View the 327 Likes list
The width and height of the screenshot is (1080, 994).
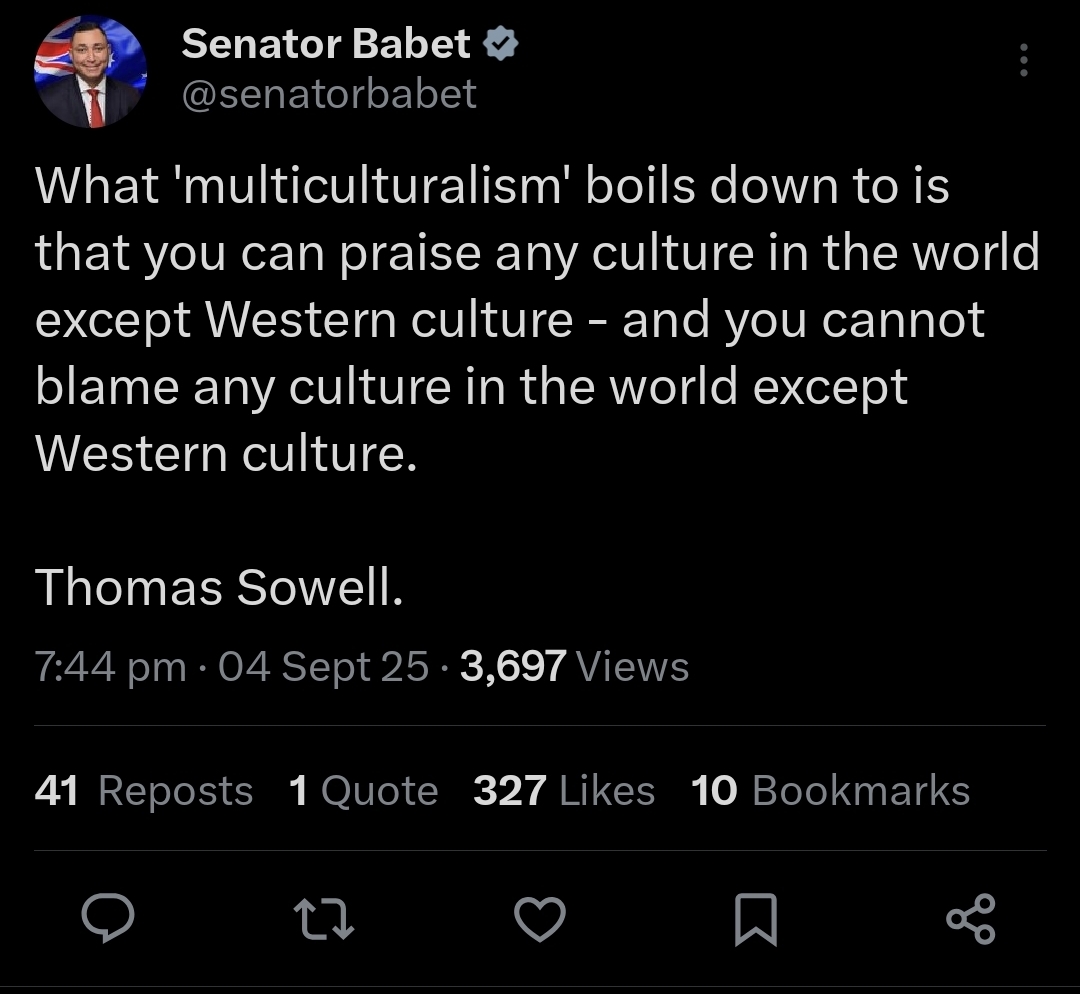pos(564,790)
